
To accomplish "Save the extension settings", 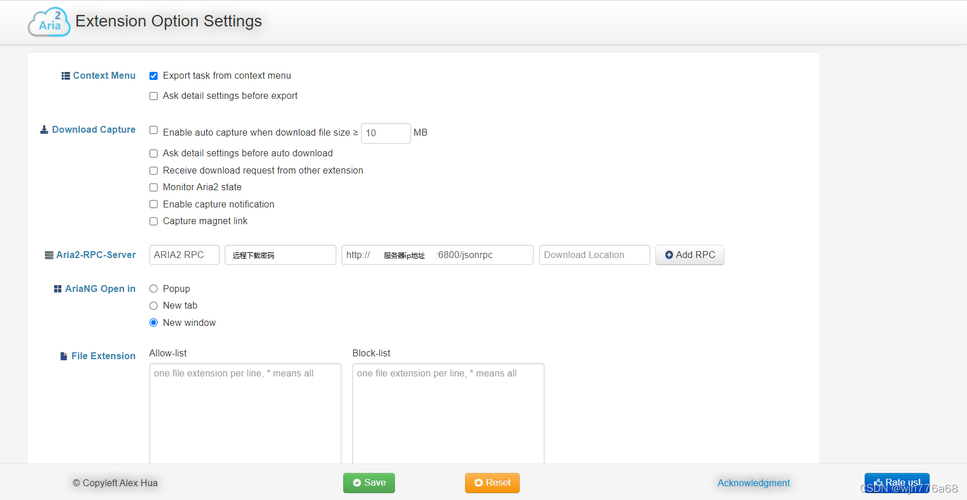I will pos(369,483).
